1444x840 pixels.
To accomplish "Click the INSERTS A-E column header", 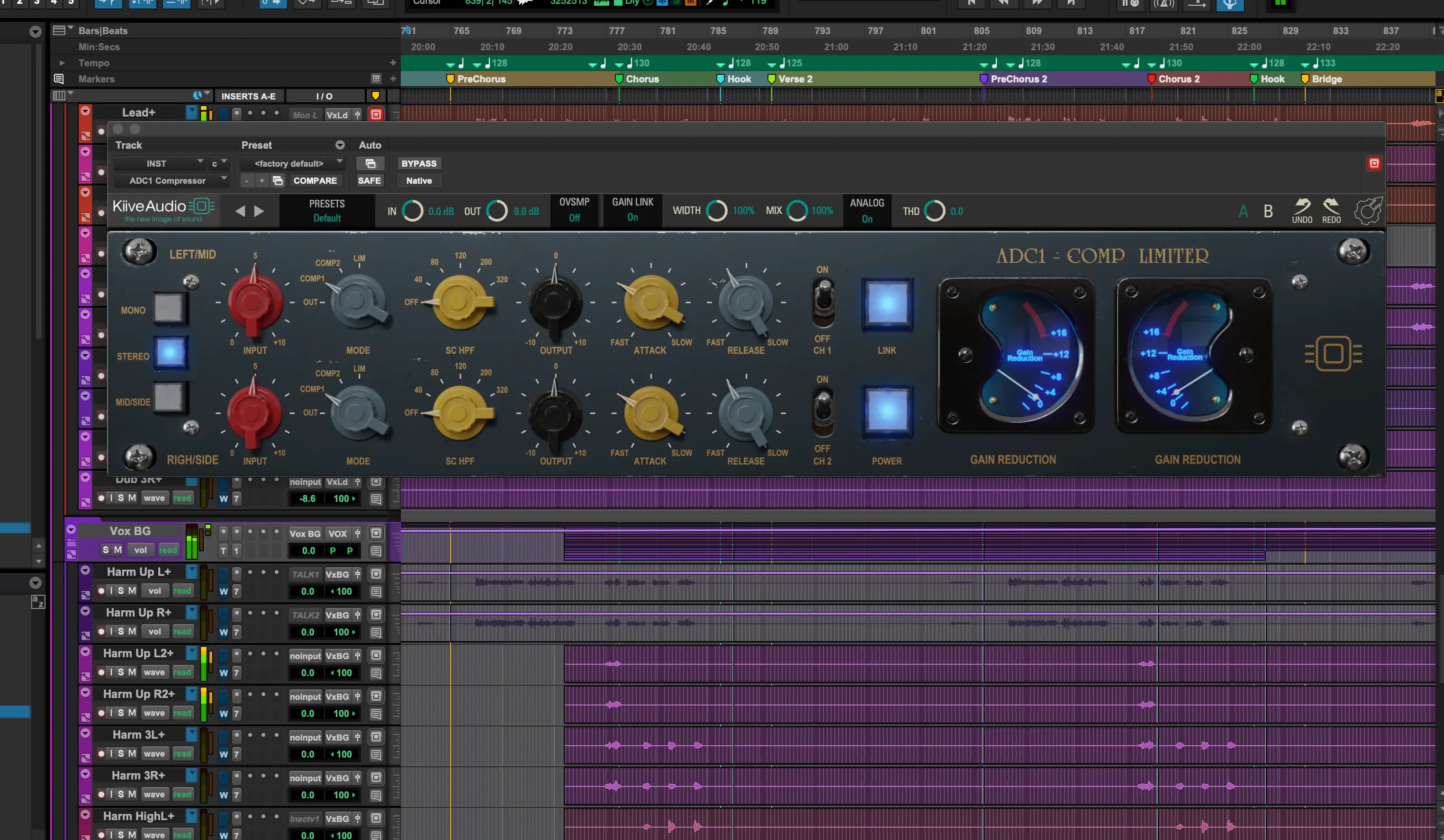I will [248, 96].
